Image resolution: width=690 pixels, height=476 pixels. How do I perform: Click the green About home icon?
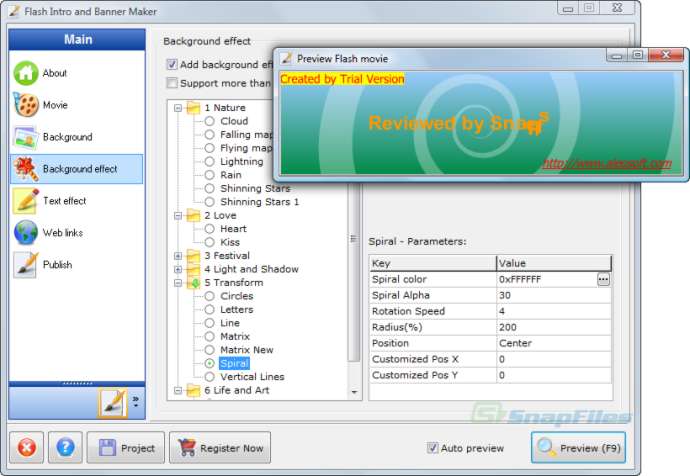[26, 73]
